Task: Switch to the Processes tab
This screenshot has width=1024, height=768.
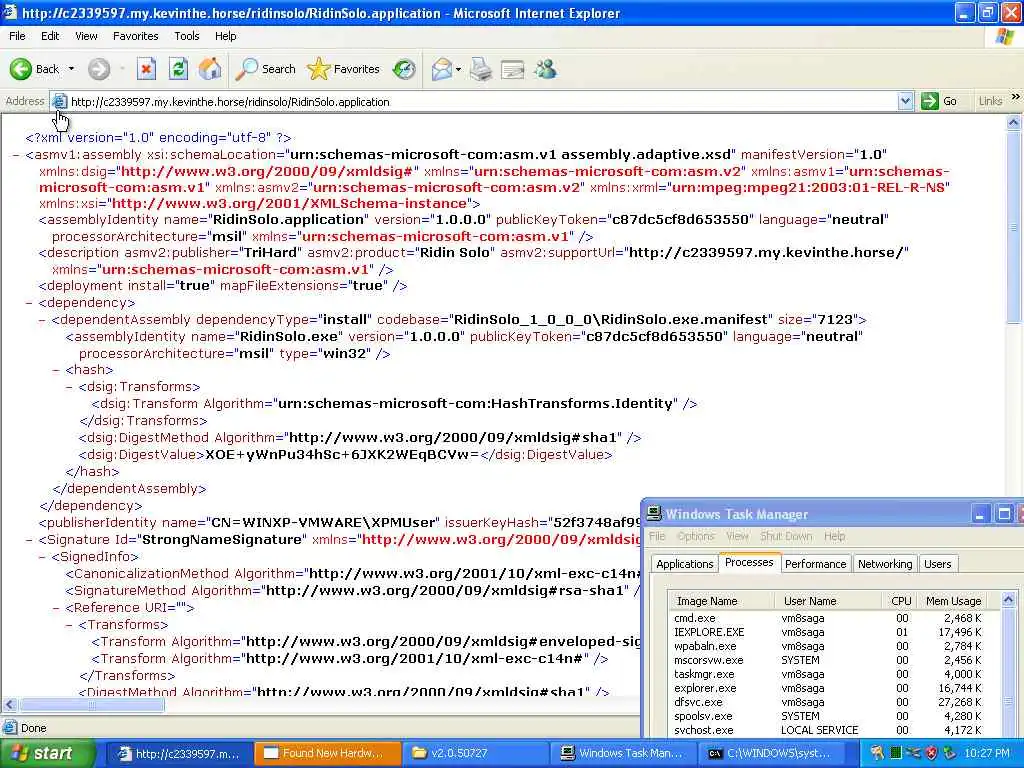Action: click(x=749, y=562)
